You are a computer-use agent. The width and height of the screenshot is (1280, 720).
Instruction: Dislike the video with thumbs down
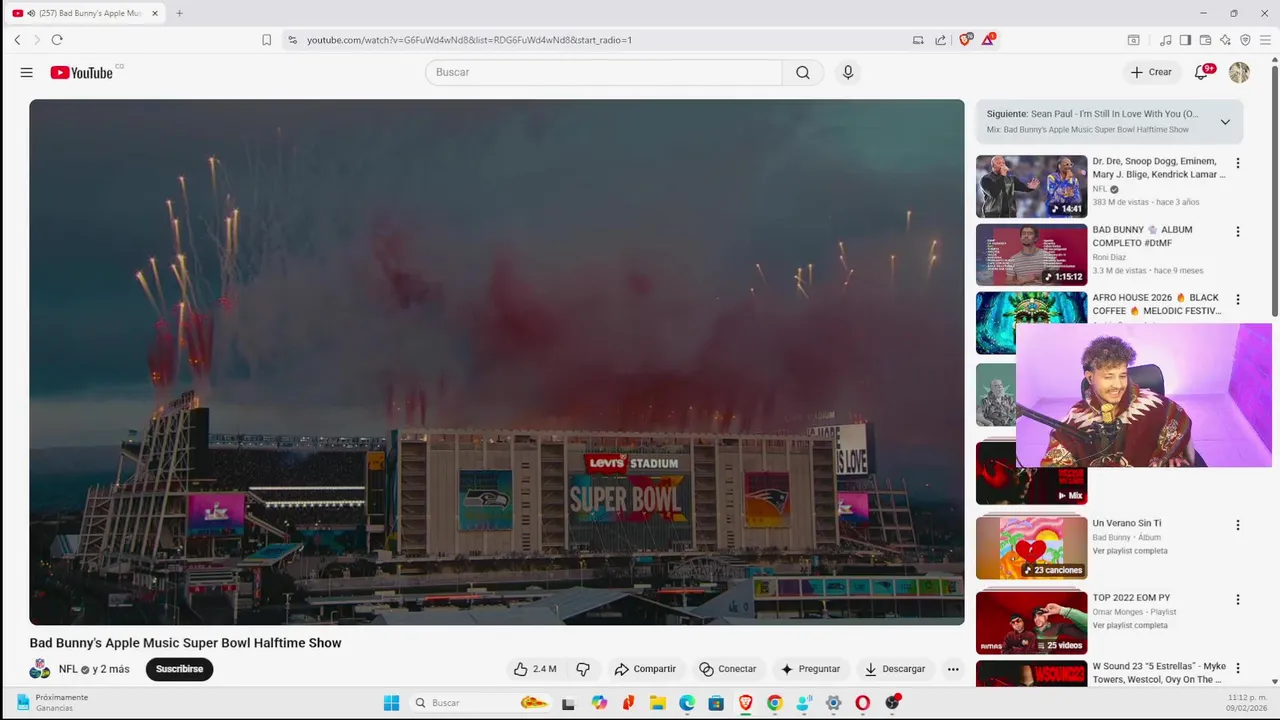(x=583, y=669)
